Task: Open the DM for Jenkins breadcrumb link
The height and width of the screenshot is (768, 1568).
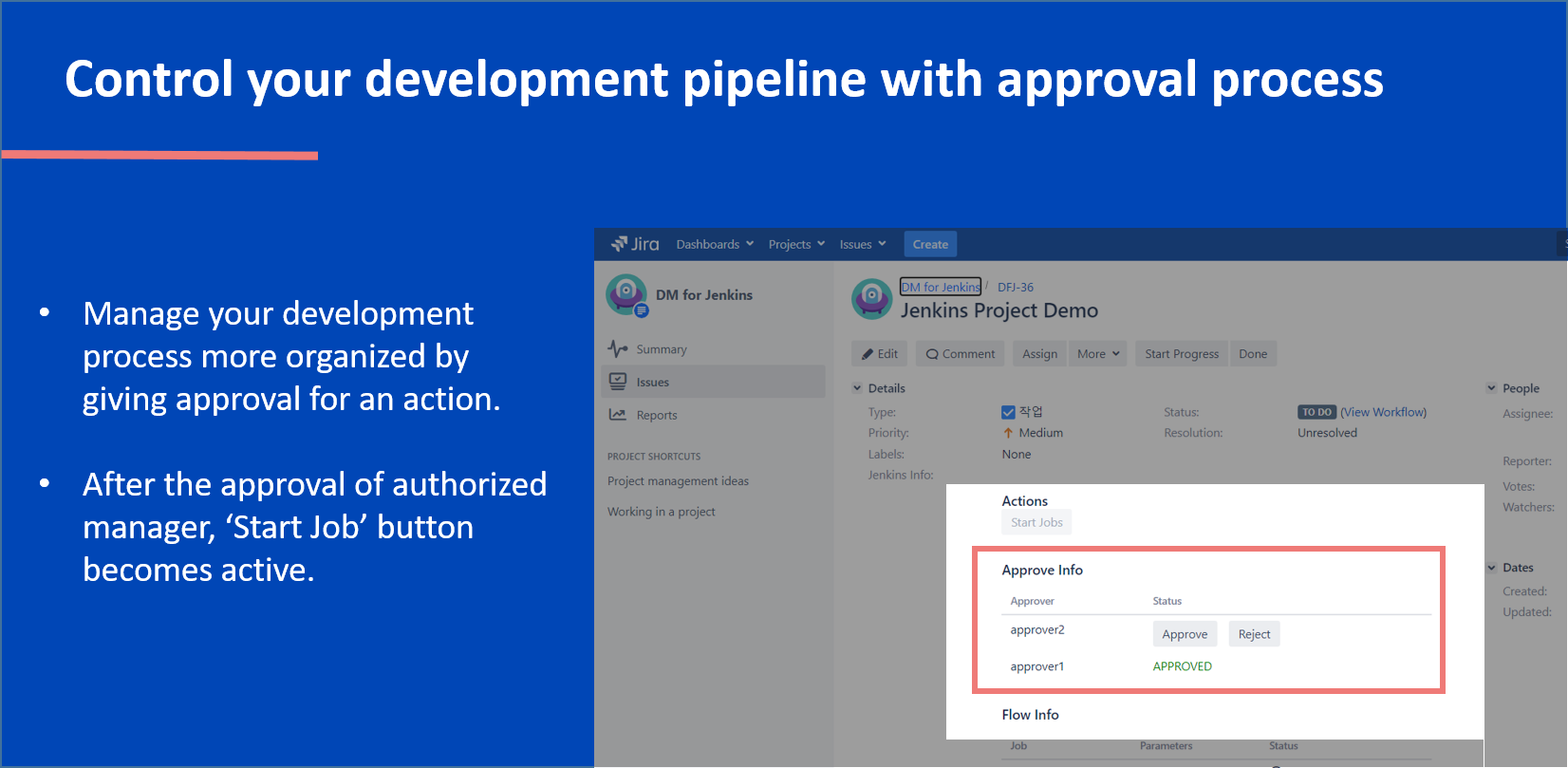Action: (x=941, y=287)
